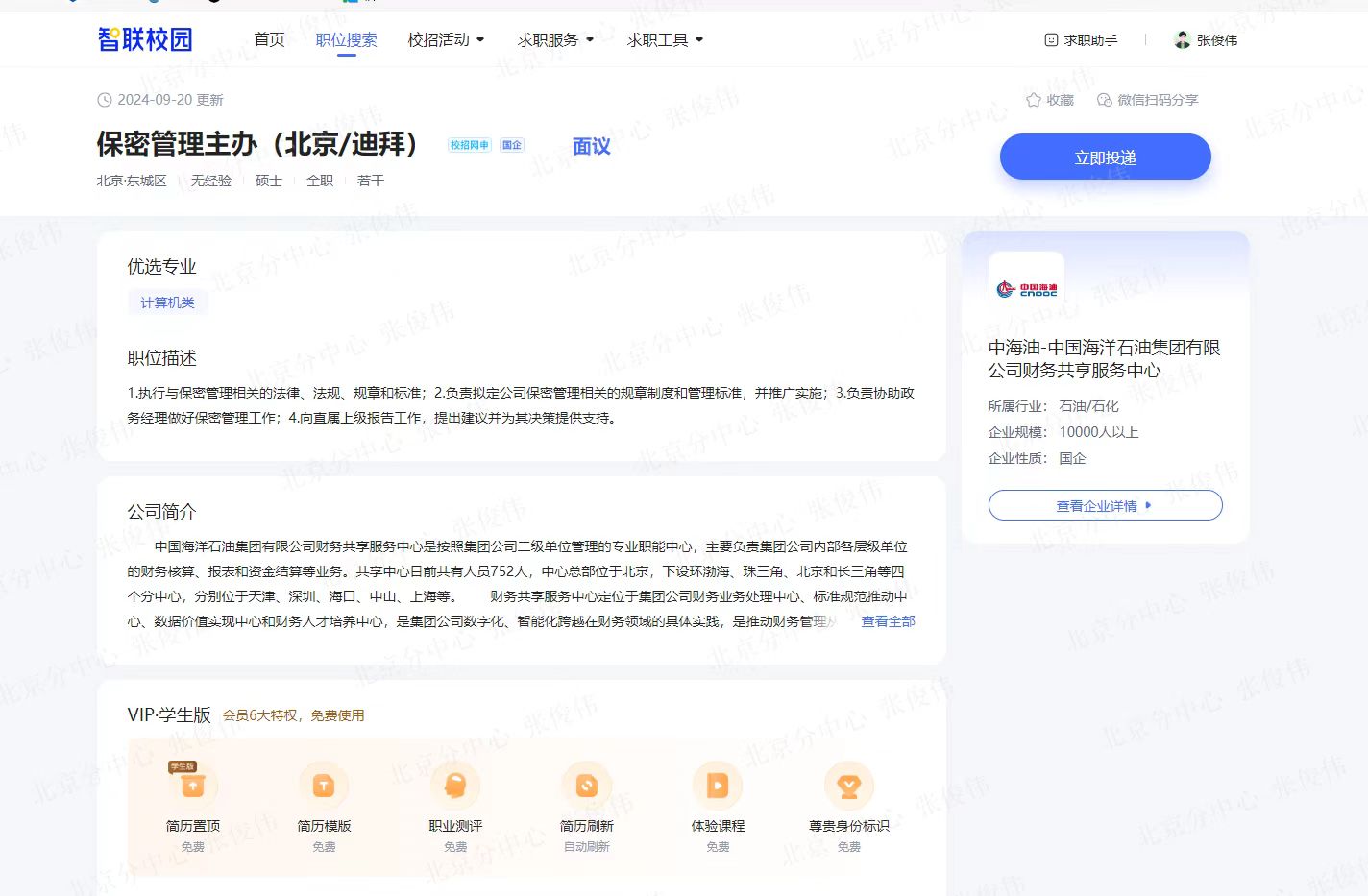Image resolution: width=1368 pixels, height=896 pixels.
Task: Click the CNOOC company logo thumbnail
Action: point(1026,288)
